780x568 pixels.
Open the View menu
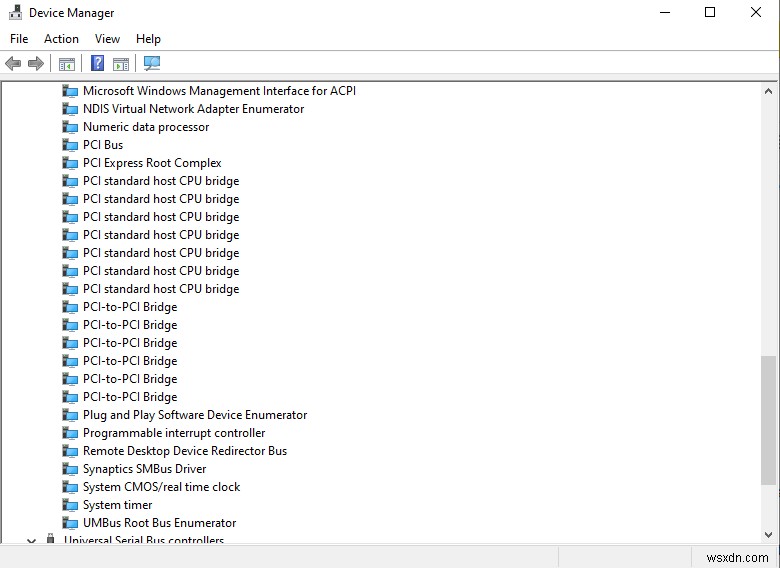pyautogui.click(x=107, y=39)
